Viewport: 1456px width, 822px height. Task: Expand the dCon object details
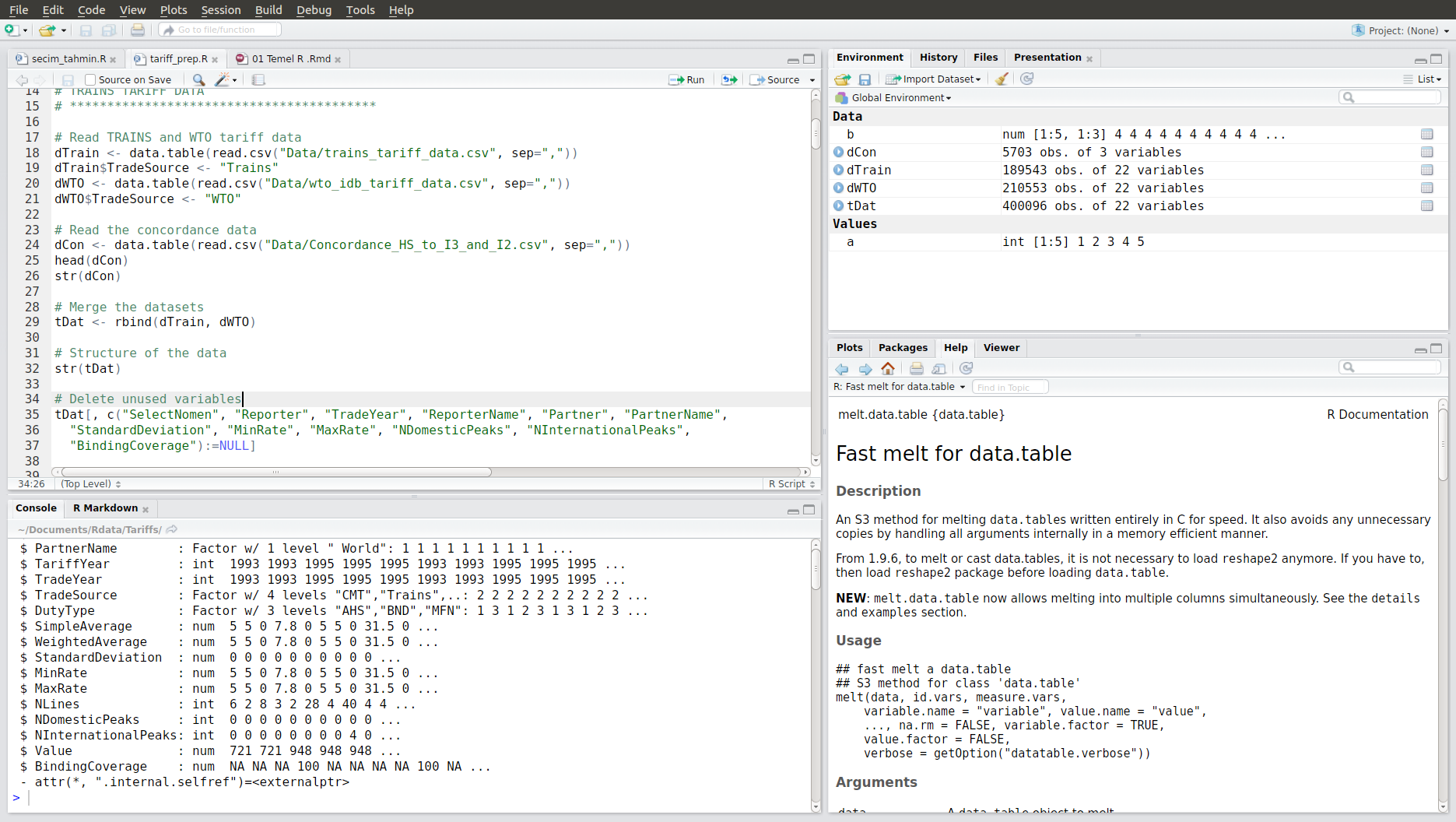[839, 153]
